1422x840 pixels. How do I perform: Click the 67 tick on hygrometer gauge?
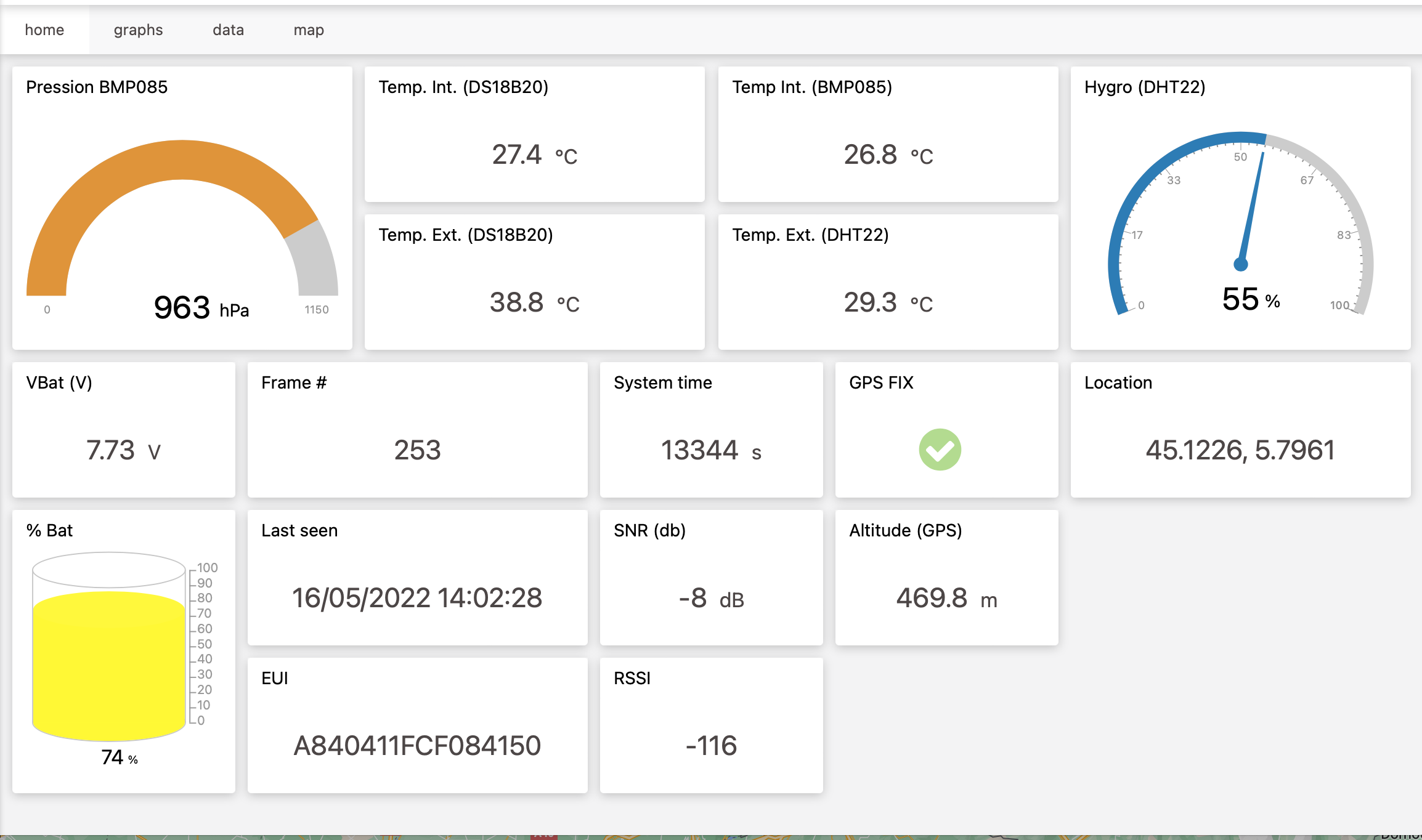click(1307, 180)
